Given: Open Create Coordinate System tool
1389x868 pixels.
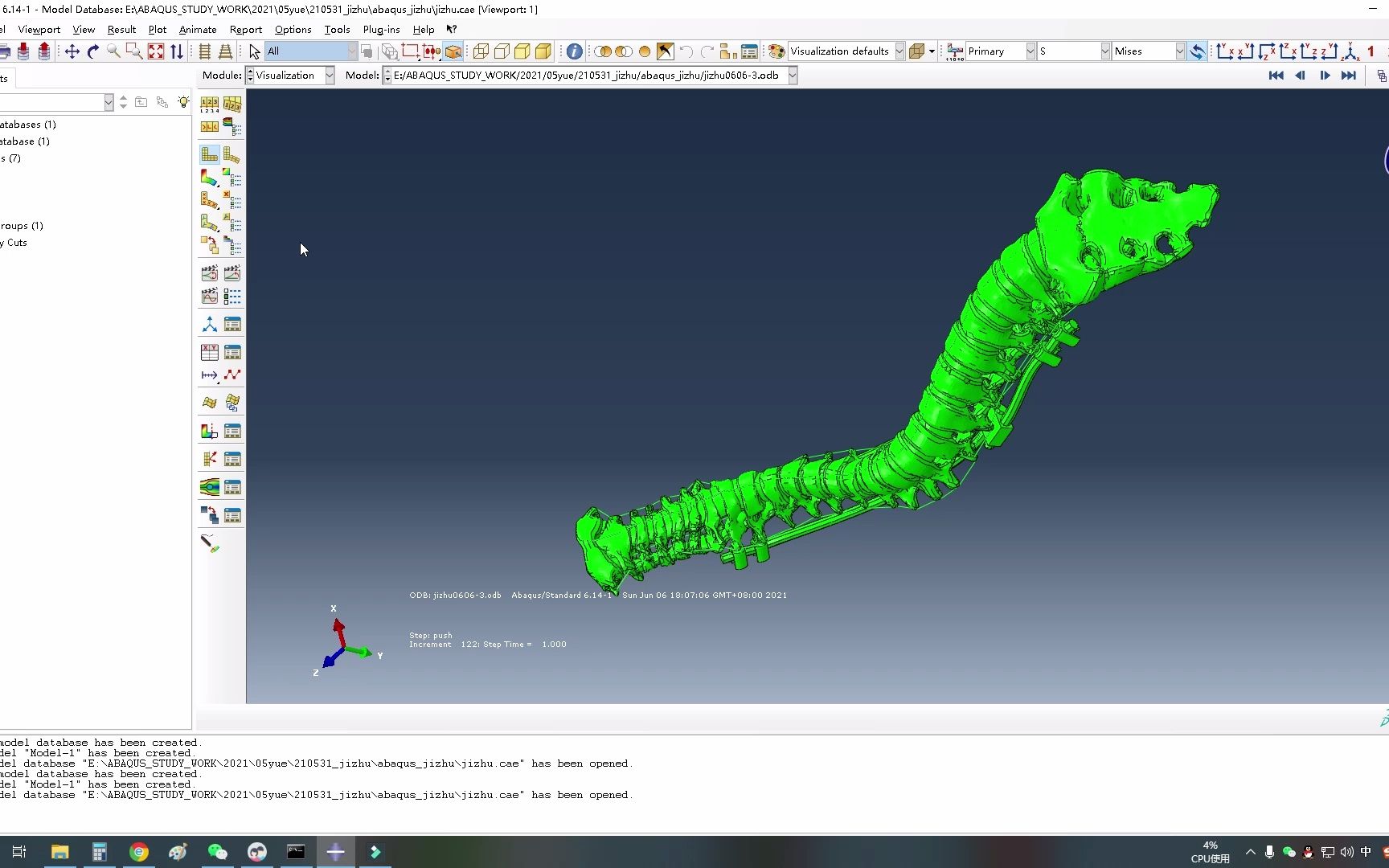Looking at the screenshot, I should [209, 325].
